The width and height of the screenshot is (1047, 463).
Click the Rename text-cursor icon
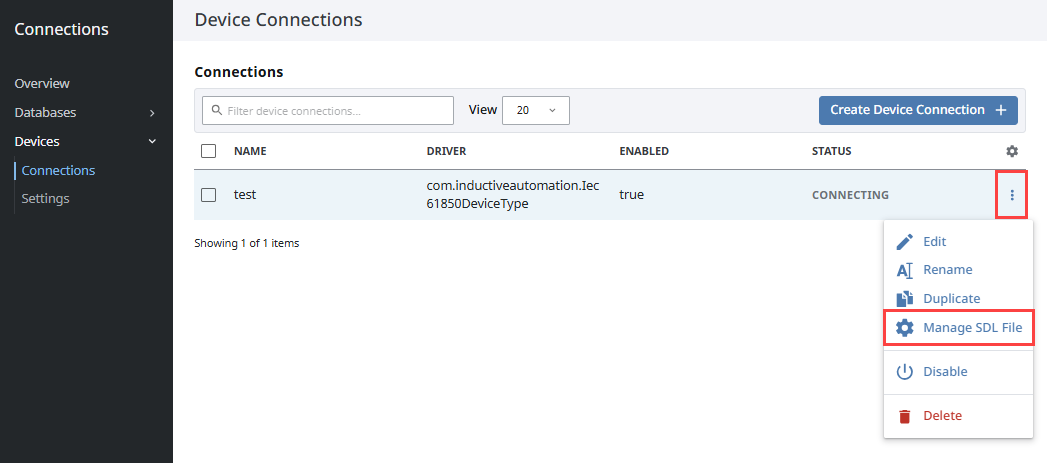pos(904,270)
